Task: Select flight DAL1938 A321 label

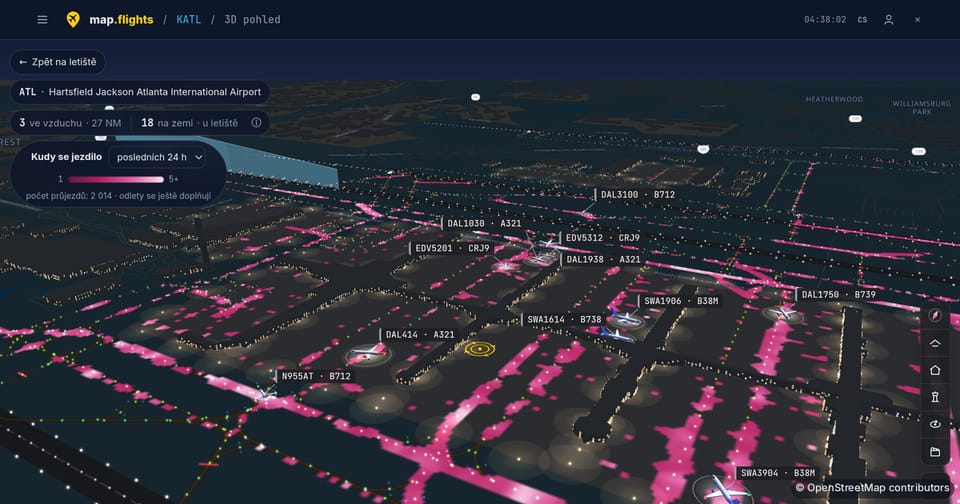Action: [602, 259]
